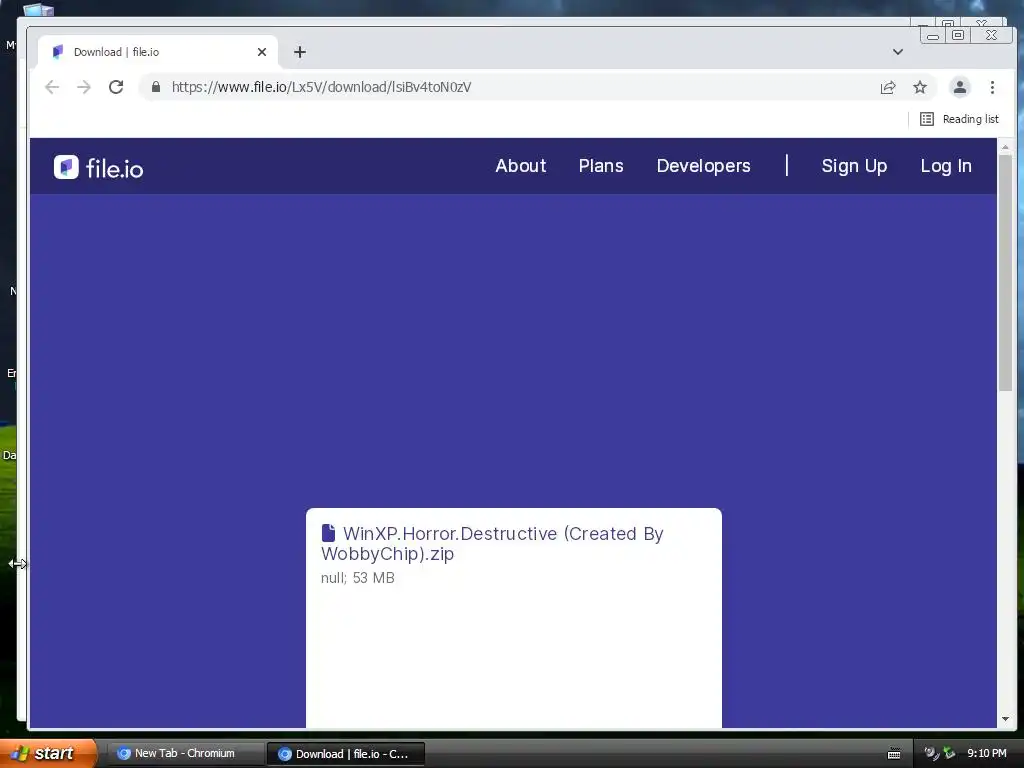
Task: Close the Chromium window
Action: click(x=991, y=35)
